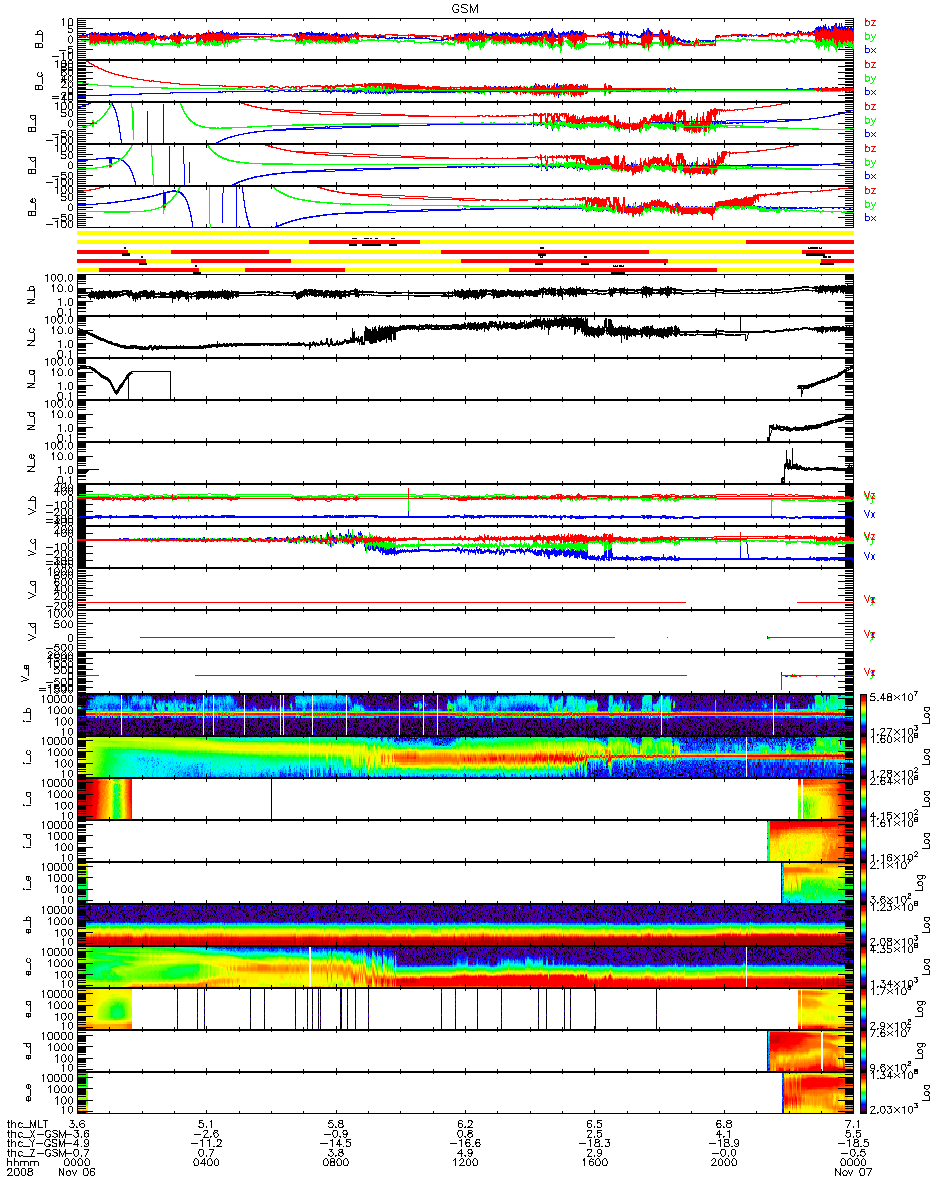Click the i_b ion spectrogram panel
Viewport: 930px width, 1200px height.
click(x=465, y=714)
